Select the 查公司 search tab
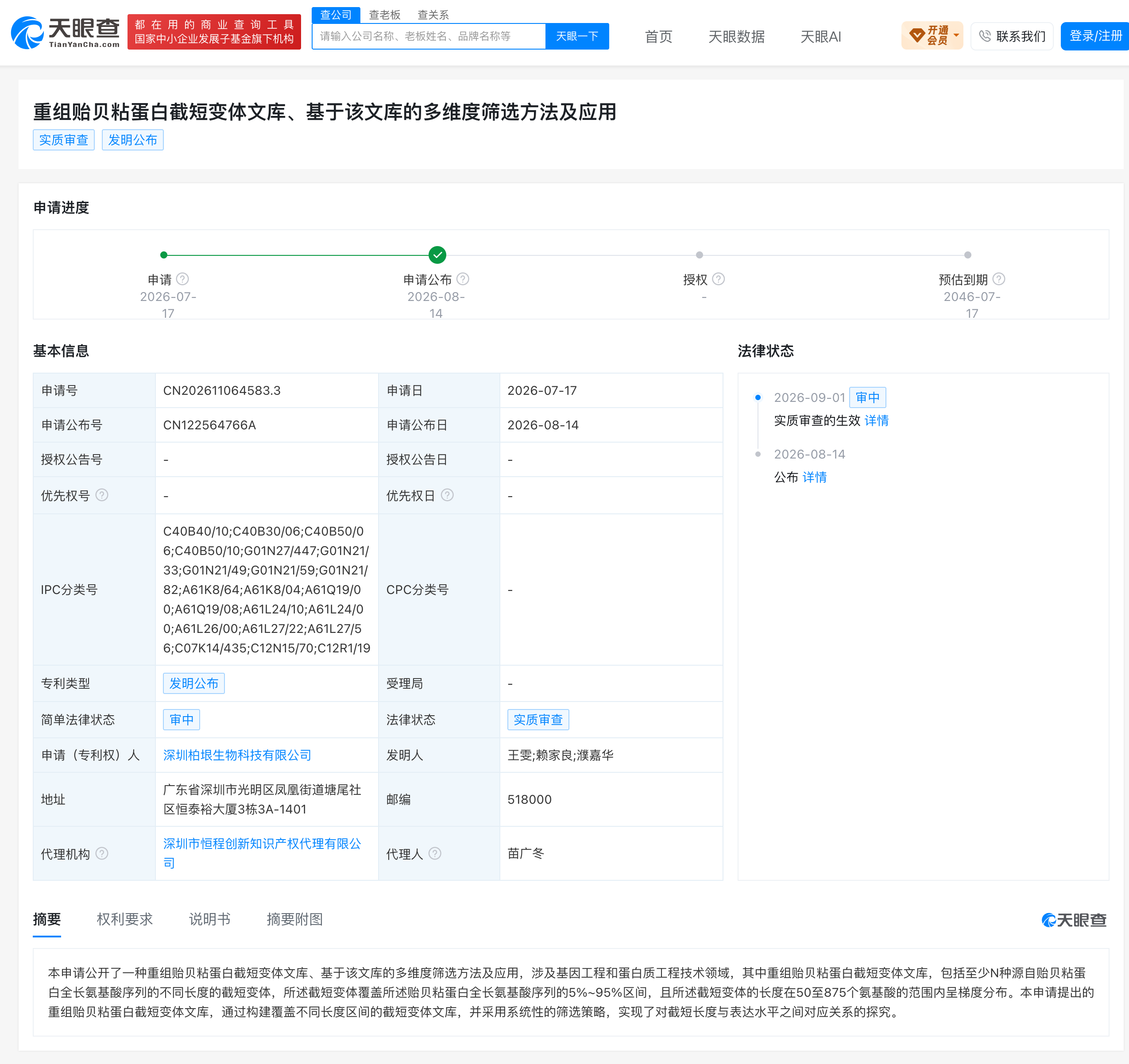 coord(336,15)
